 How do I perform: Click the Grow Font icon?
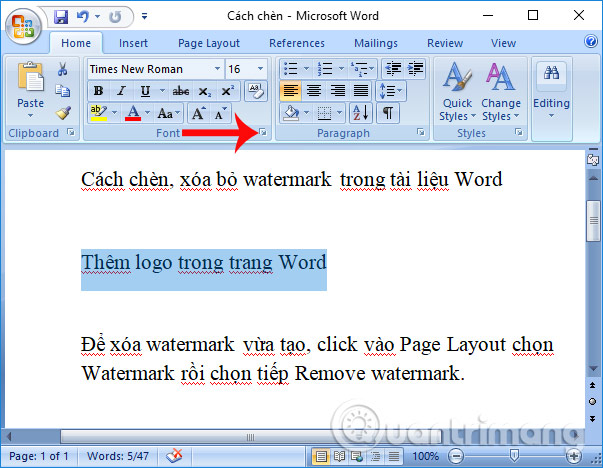pos(198,113)
